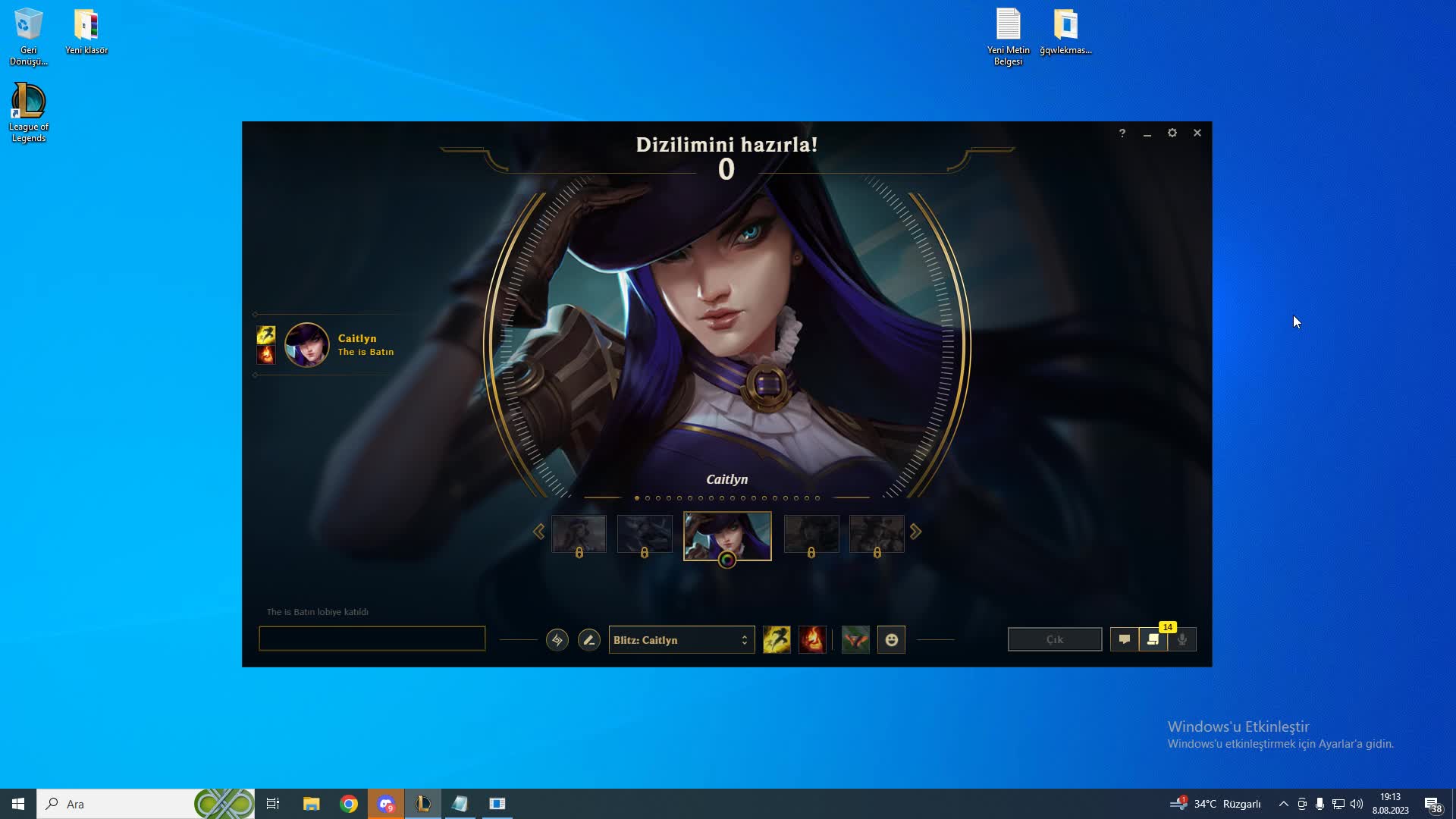Open the emote selection smiley

892,640
